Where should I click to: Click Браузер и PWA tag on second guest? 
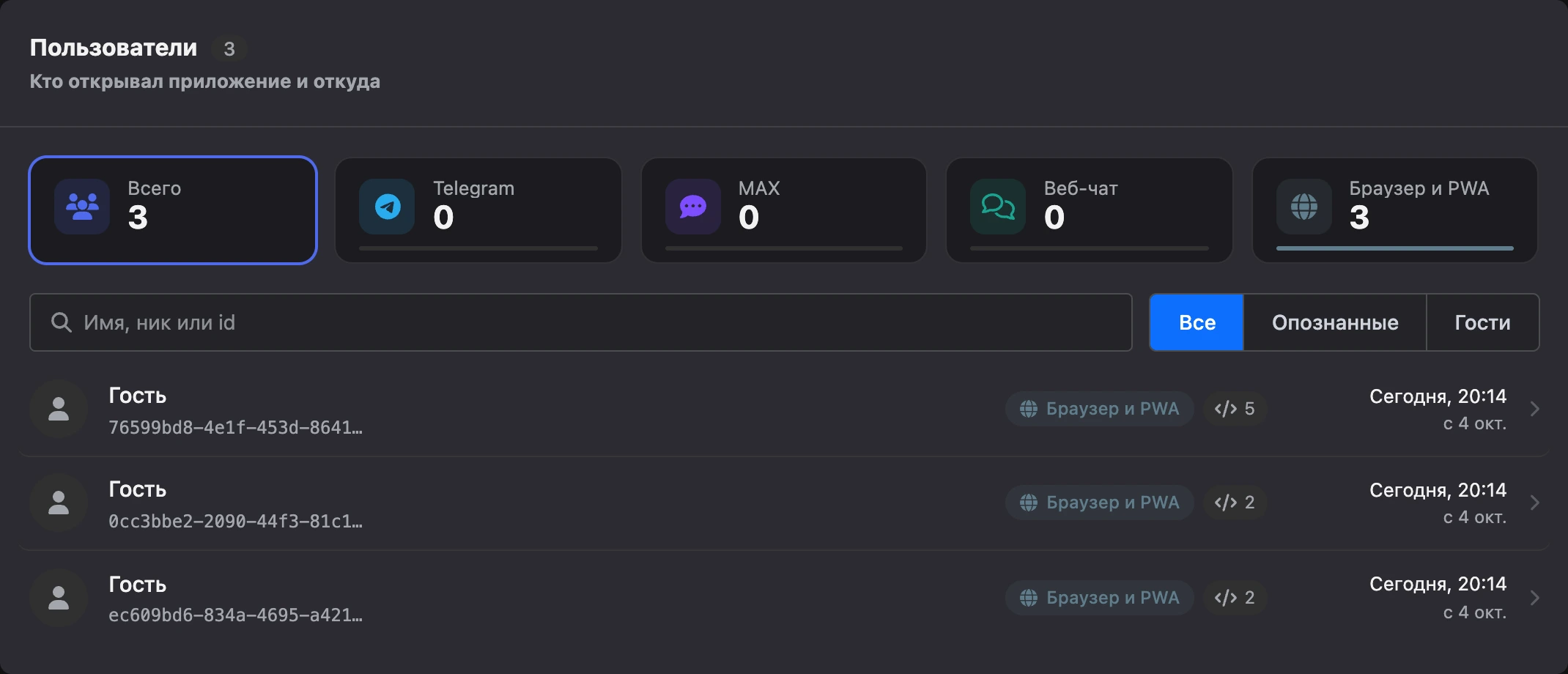pyautogui.click(x=1100, y=503)
